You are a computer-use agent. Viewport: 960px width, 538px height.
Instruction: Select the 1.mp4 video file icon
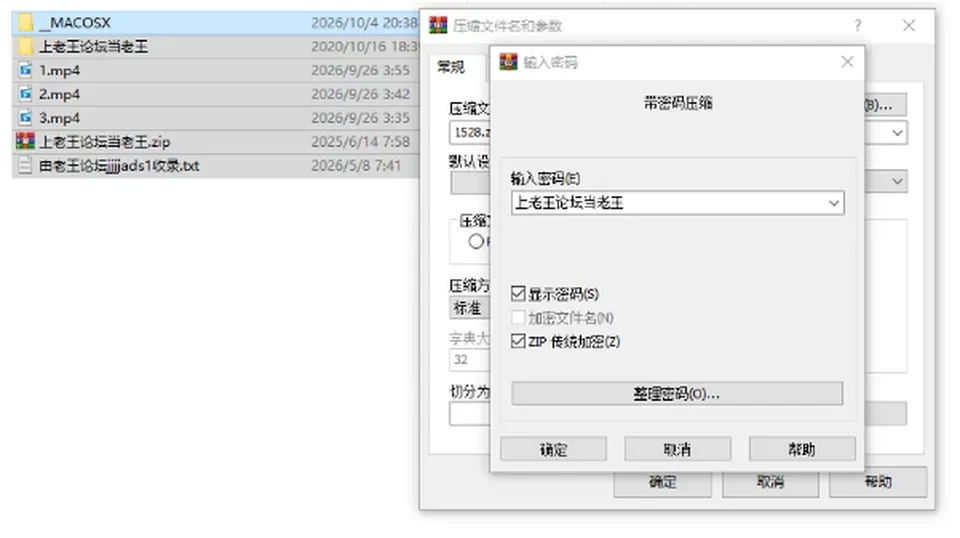click(25, 70)
